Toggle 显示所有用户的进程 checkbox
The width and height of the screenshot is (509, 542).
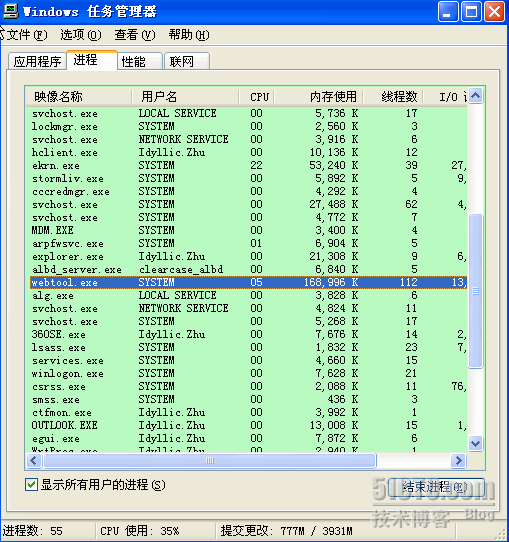31,484
